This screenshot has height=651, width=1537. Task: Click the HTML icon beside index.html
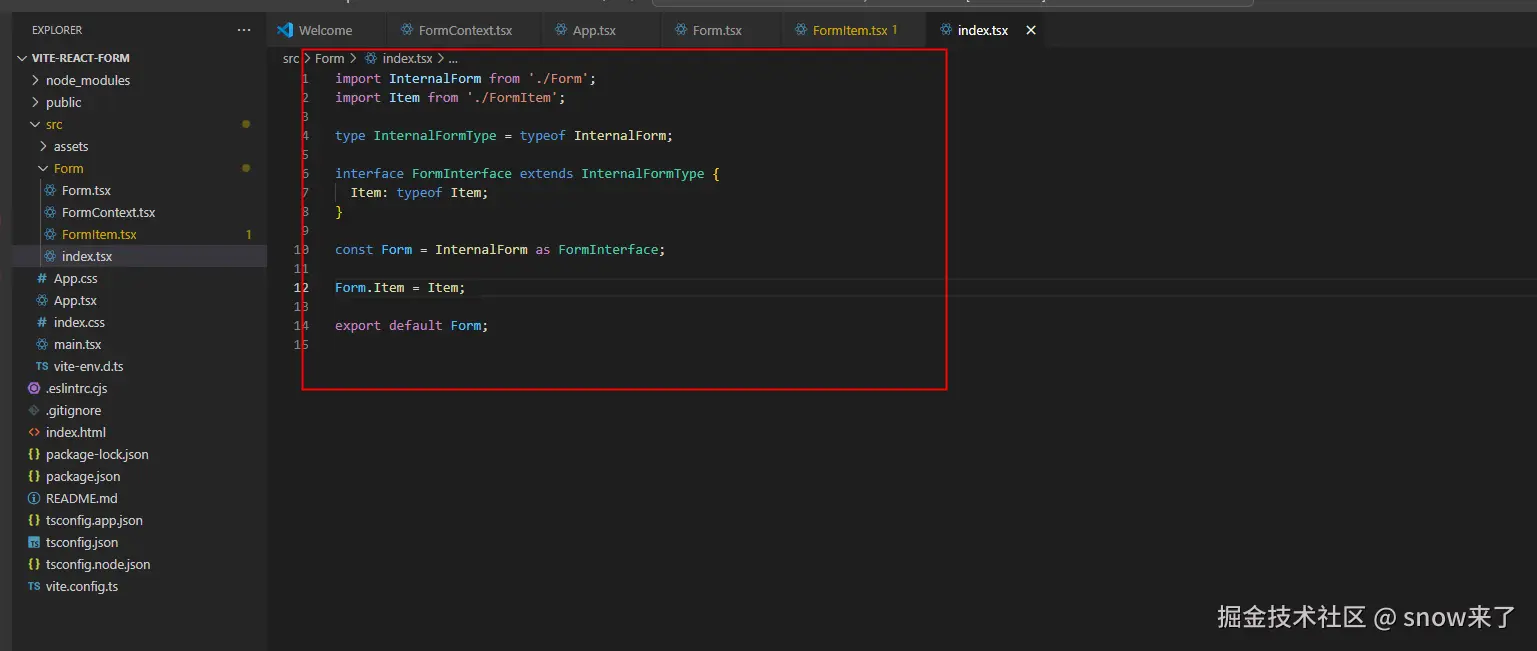pos(34,432)
